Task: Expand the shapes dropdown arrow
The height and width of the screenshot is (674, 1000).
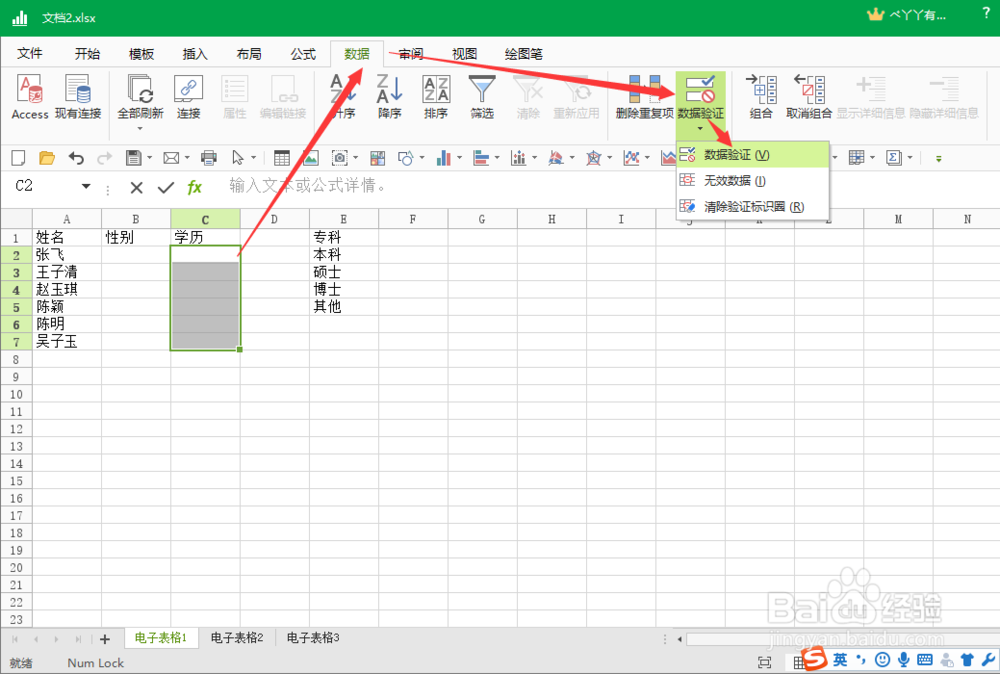Action: tap(422, 158)
